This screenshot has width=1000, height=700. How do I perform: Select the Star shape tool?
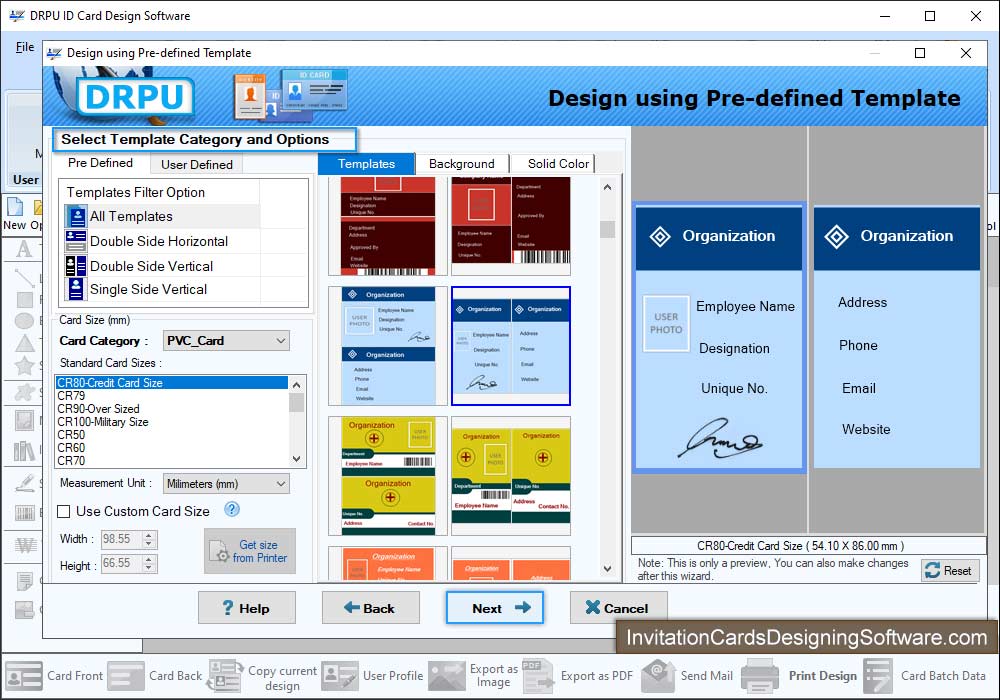pyautogui.click(x=24, y=366)
